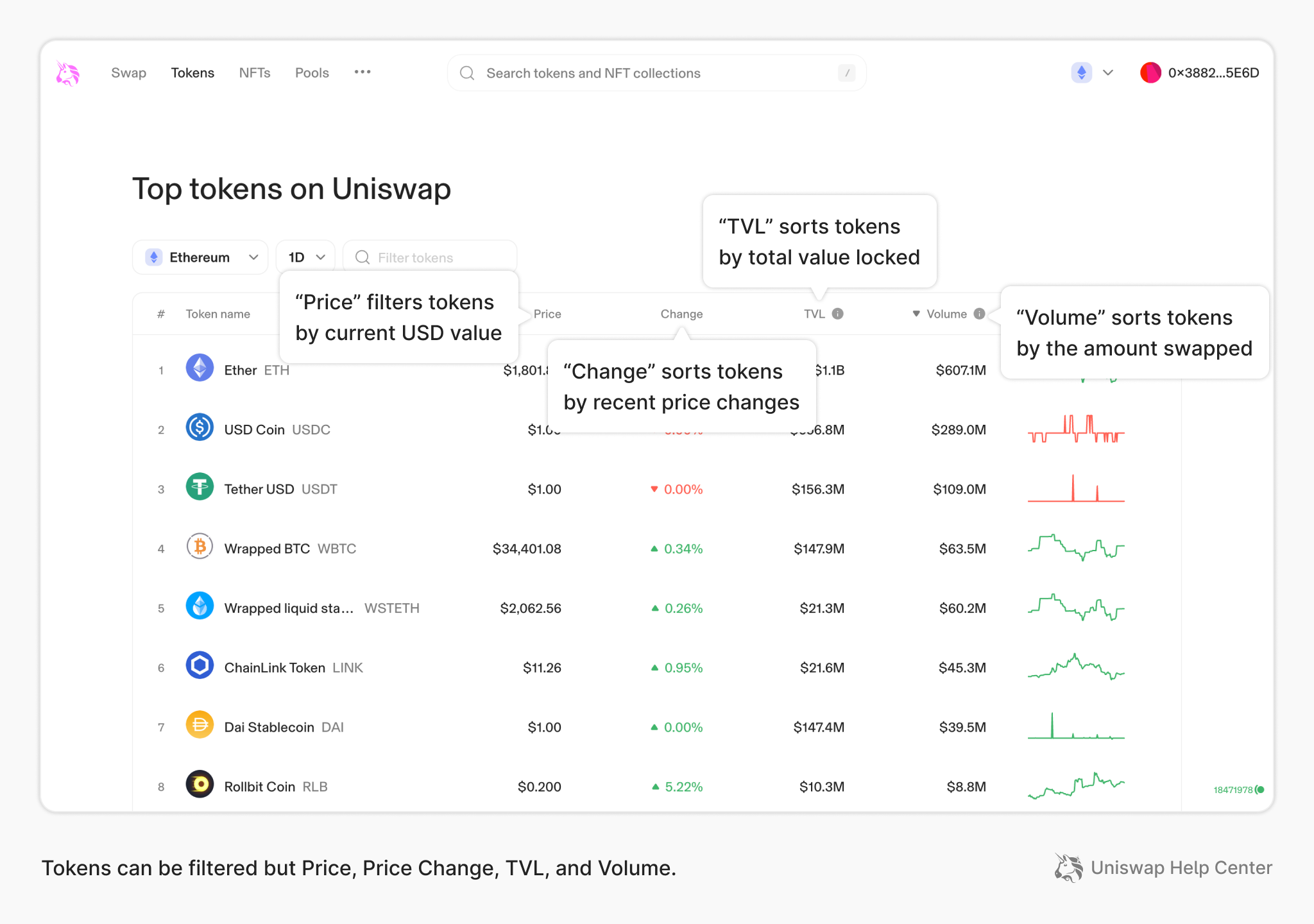
Task: Click the USD Coin token icon
Action: (200, 427)
